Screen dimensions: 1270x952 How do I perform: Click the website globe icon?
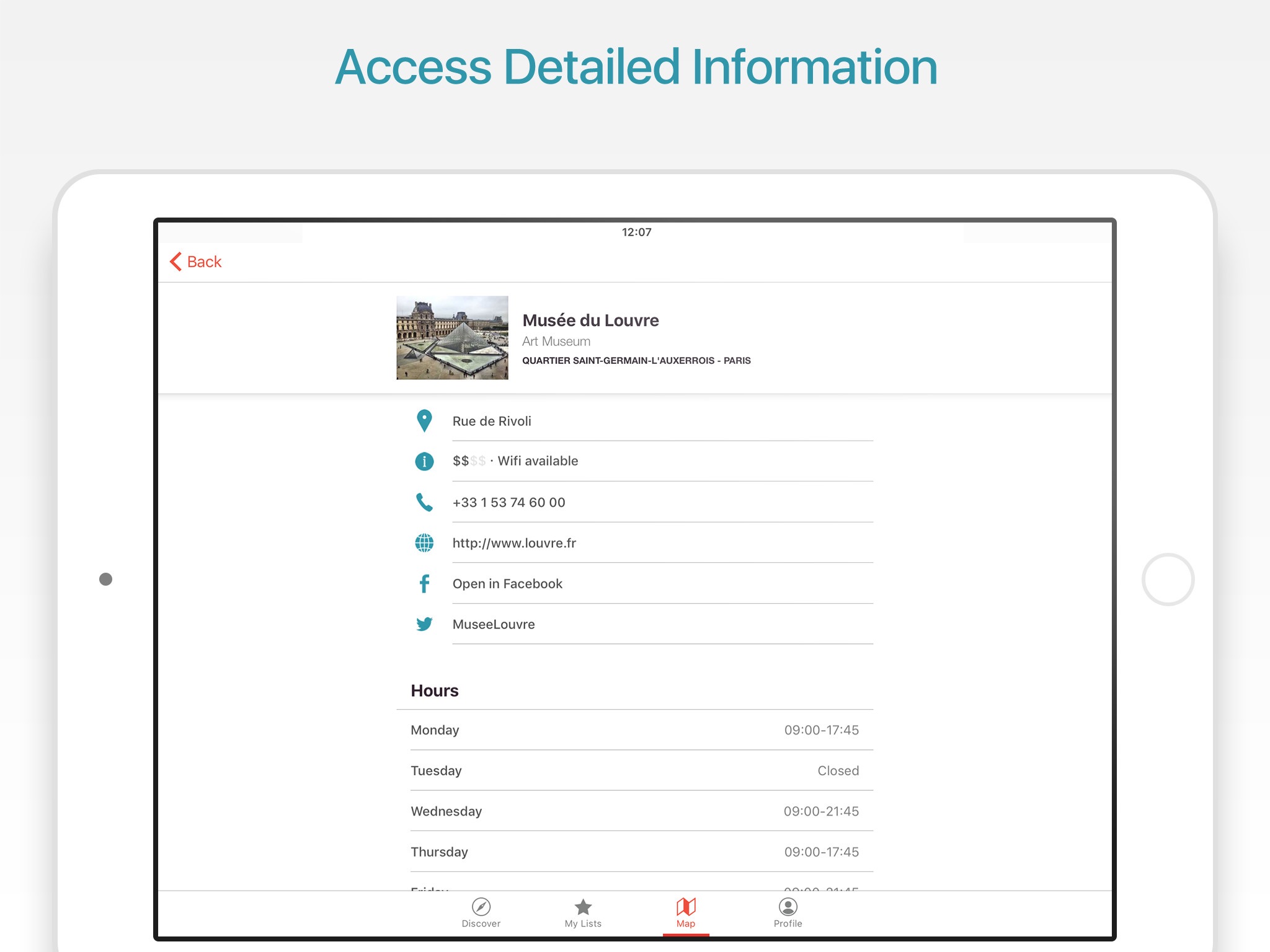point(424,543)
